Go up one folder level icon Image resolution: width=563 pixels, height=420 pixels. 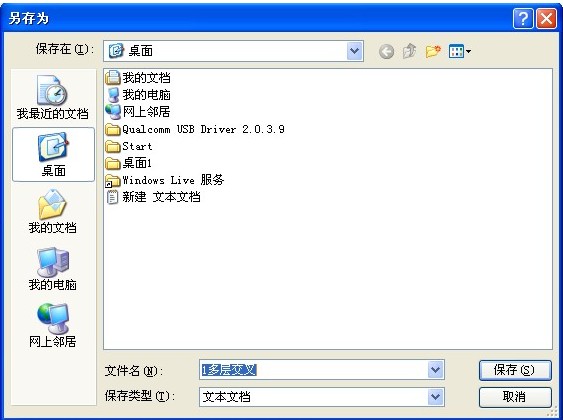409,51
